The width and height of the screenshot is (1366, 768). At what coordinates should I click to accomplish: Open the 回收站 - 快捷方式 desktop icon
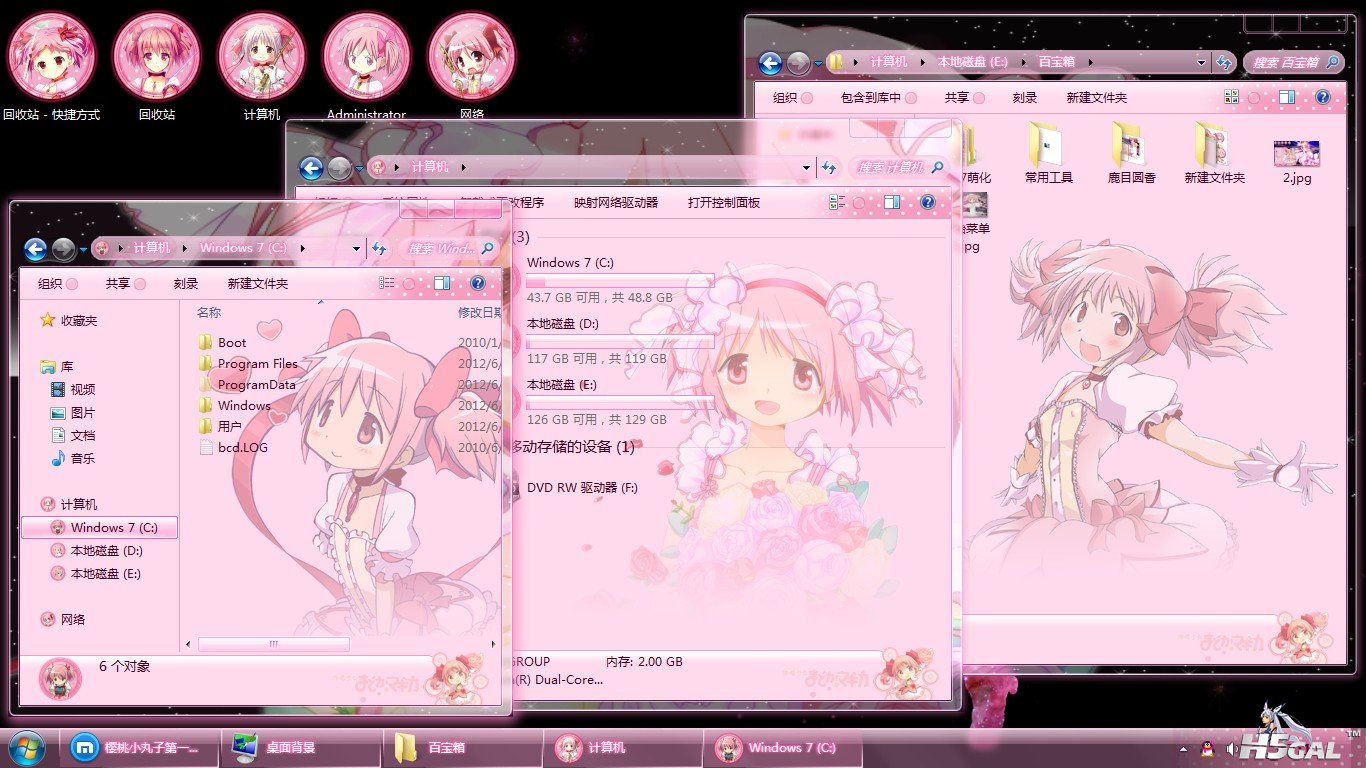point(52,66)
